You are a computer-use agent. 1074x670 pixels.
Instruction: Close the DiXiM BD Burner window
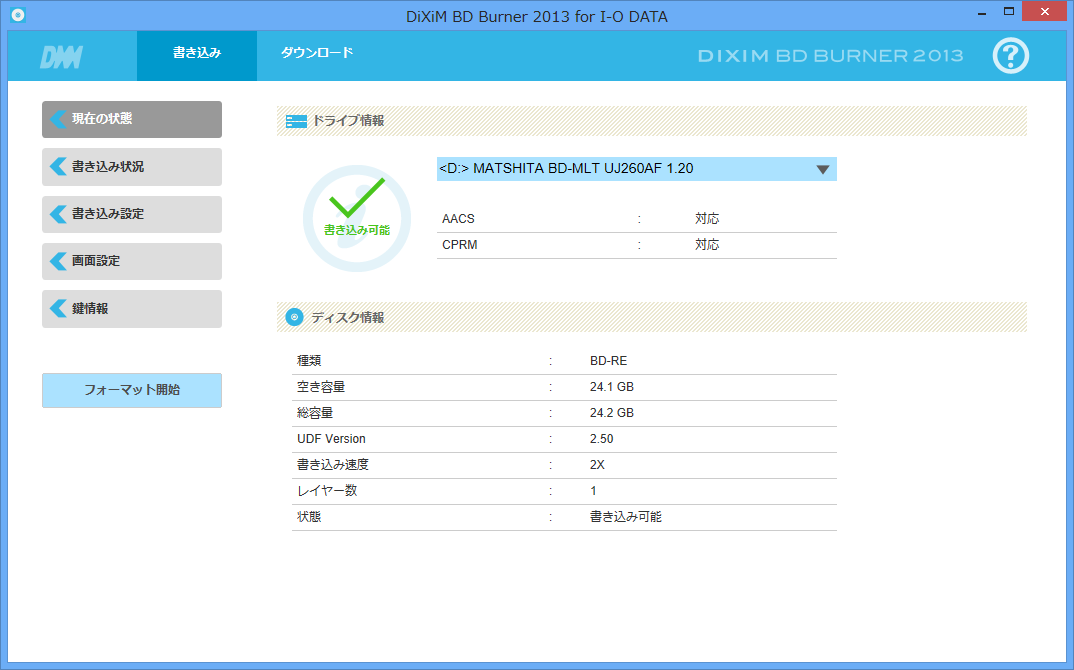coord(1045,12)
